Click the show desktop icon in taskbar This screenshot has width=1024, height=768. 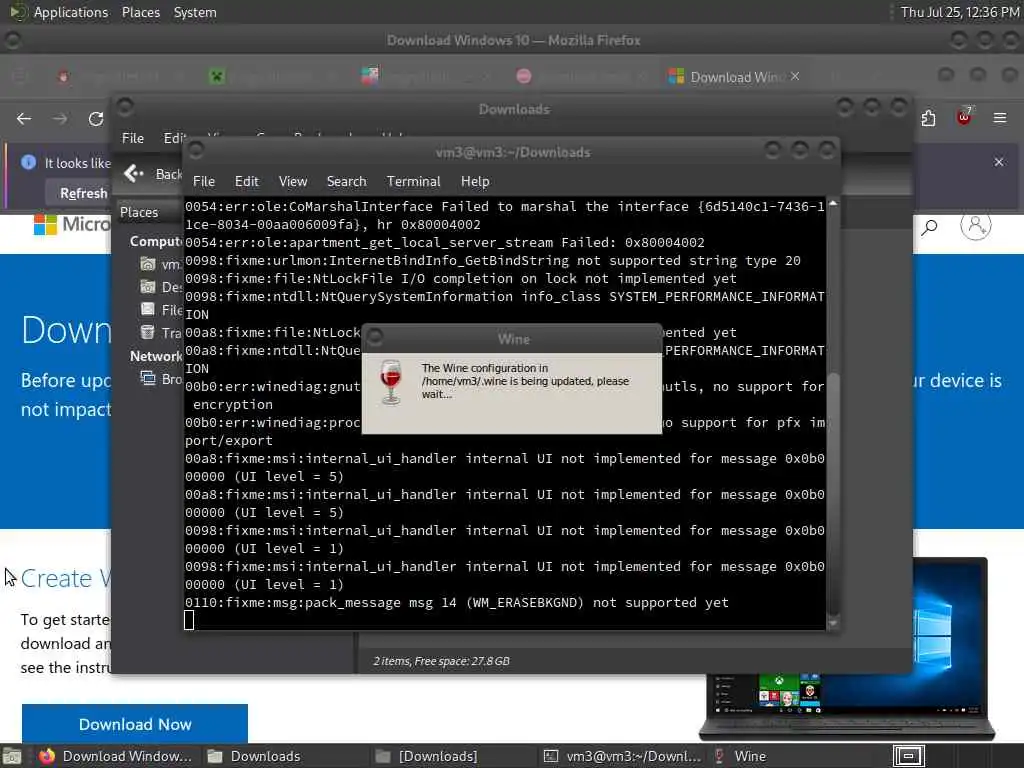pyautogui.click(x=12, y=756)
